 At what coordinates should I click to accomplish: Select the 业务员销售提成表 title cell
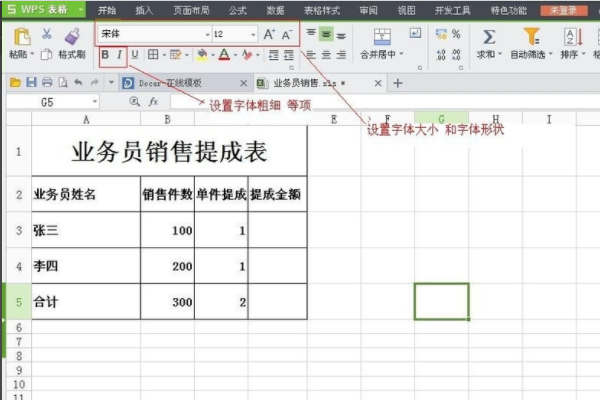pos(169,151)
